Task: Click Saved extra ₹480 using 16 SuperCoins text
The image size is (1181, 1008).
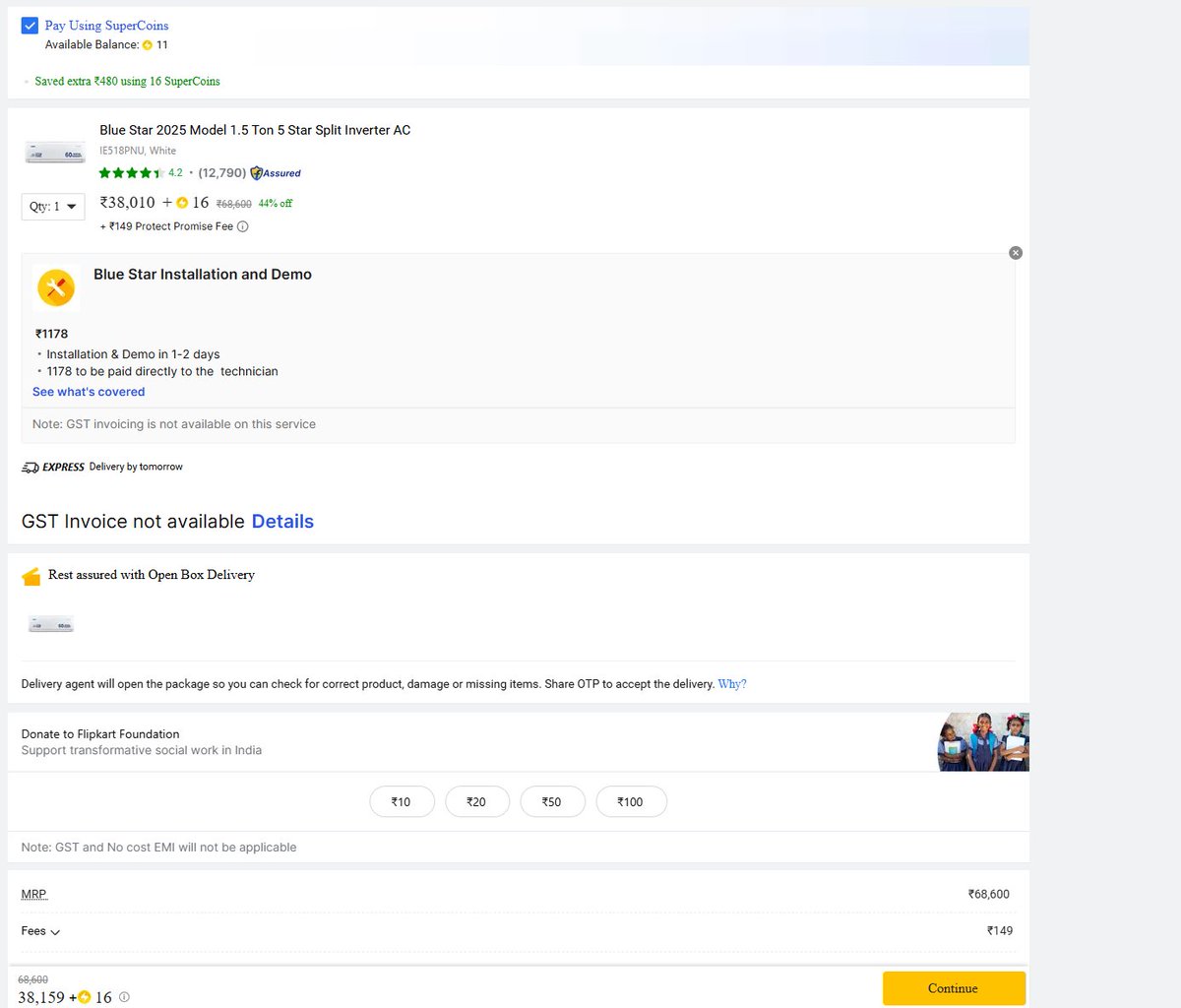Action: pyautogui.click(x=128, y=82)
